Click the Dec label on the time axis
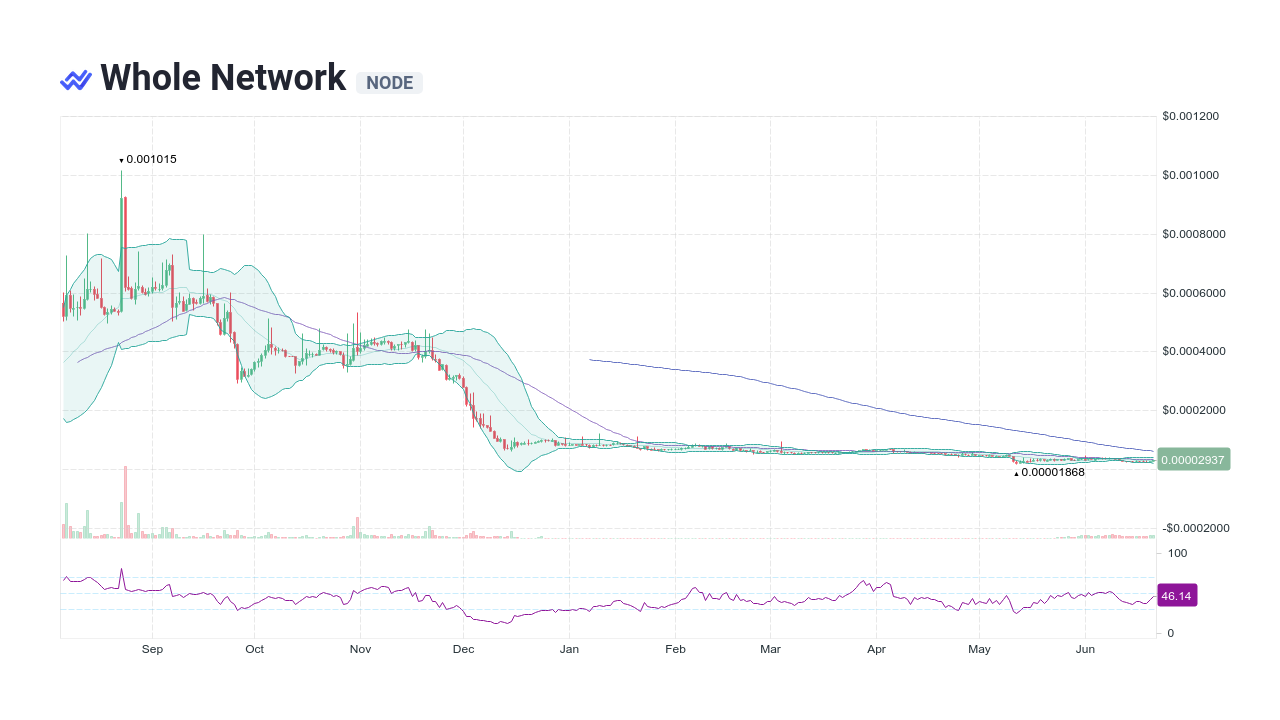Viewport: 1280px width, 720px height. [x=463, y=649]
